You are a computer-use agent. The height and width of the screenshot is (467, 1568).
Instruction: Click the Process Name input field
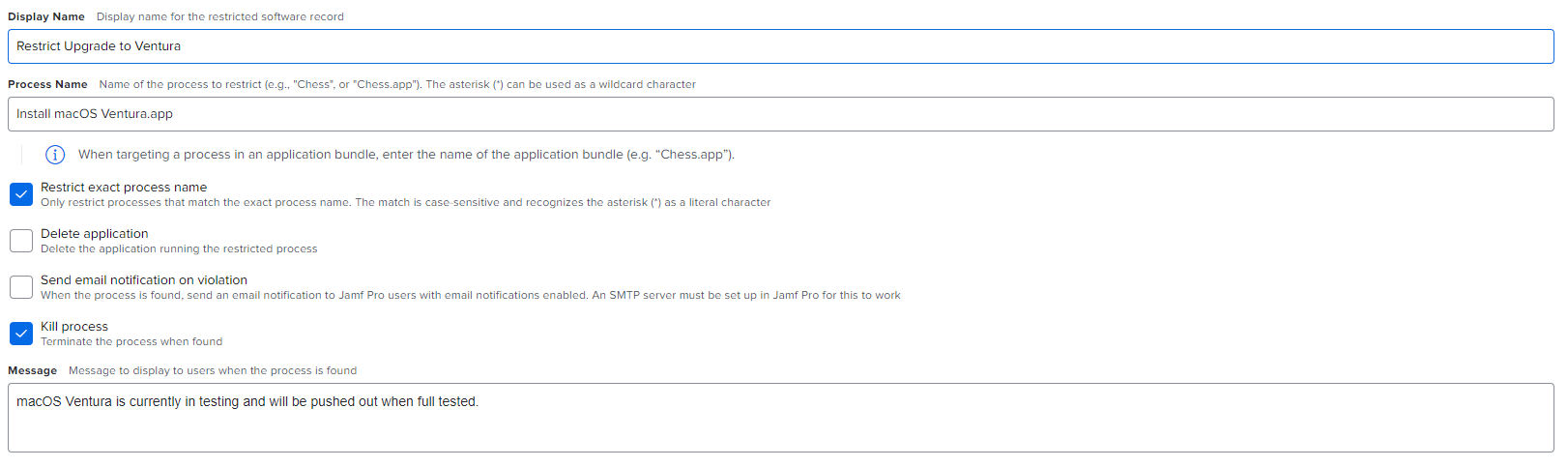coord(780,114)
